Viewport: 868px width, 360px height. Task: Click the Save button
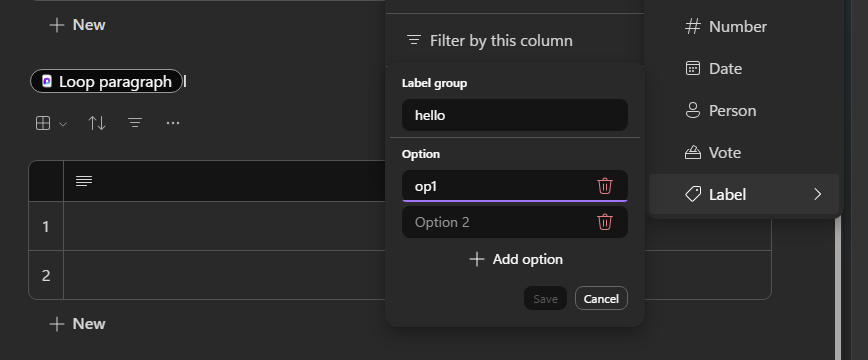pos(545,299)
